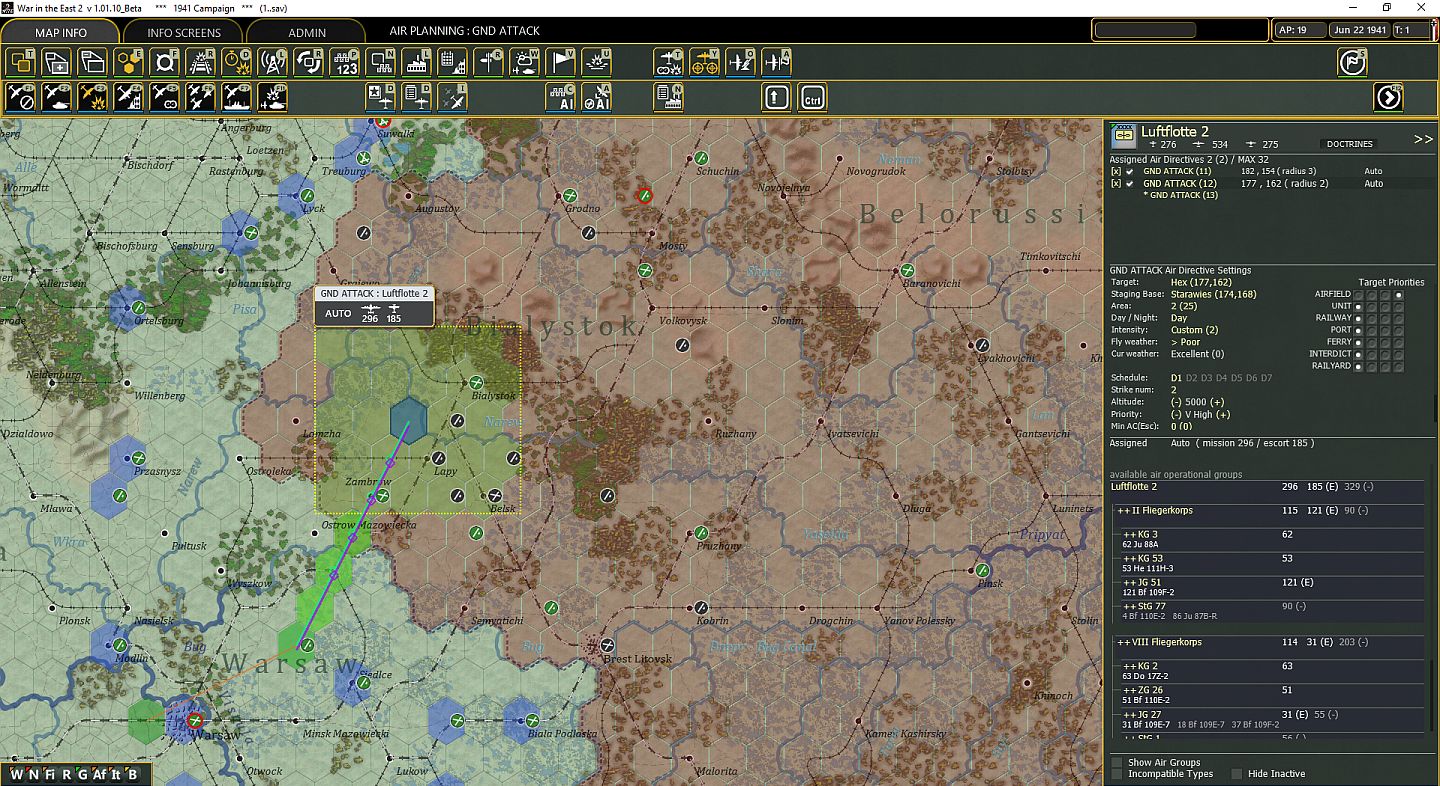Image resolution: width=1440 pixels, height=786 pixels.
Task: Select the ground attack air mode icon (plane with explosion)
Action: (93, 97)
